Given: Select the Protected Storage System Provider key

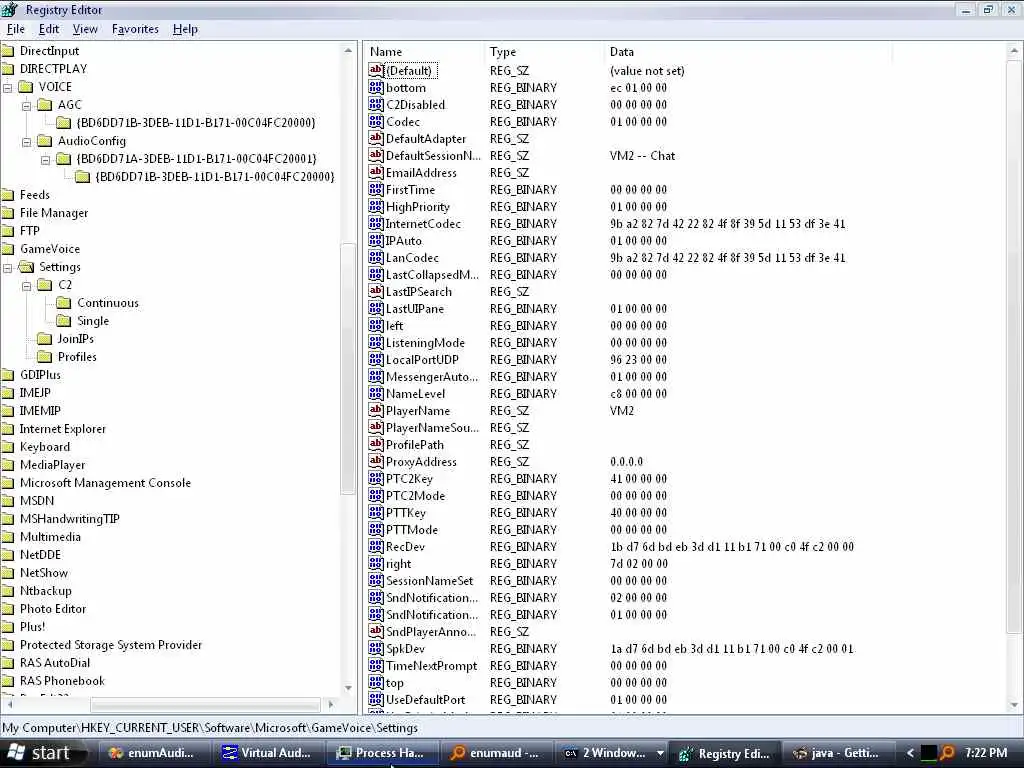Looking at the screenshot, I should tap(111, 645).
